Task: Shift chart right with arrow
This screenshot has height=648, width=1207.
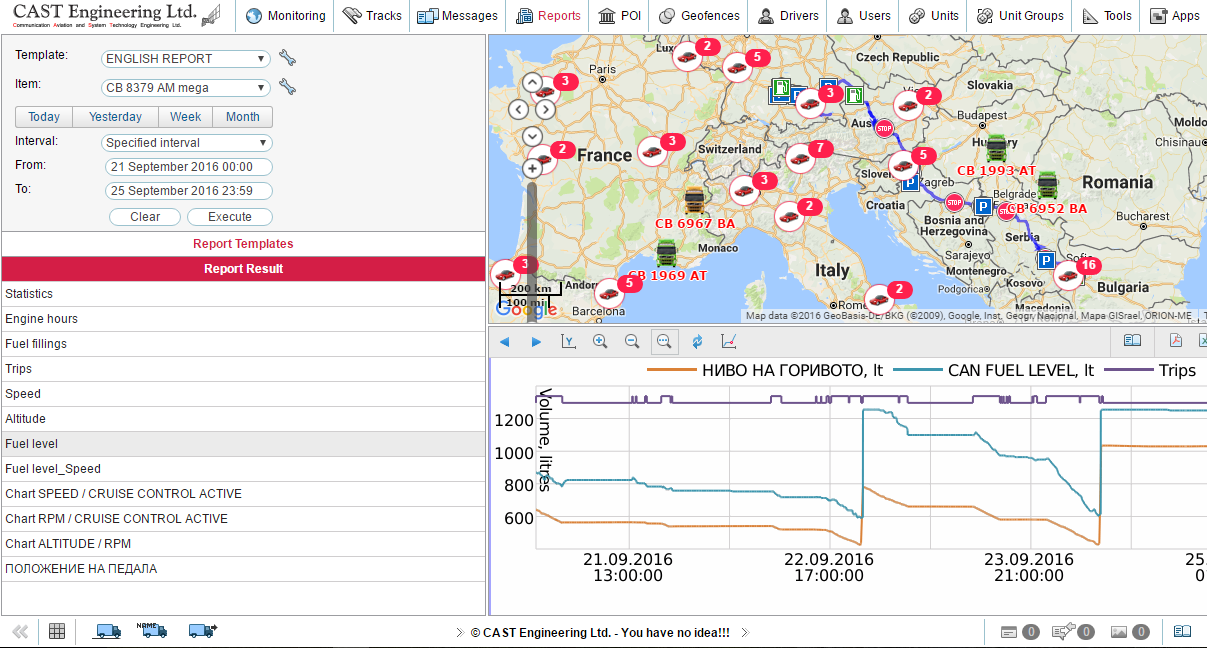Action: 536,342
